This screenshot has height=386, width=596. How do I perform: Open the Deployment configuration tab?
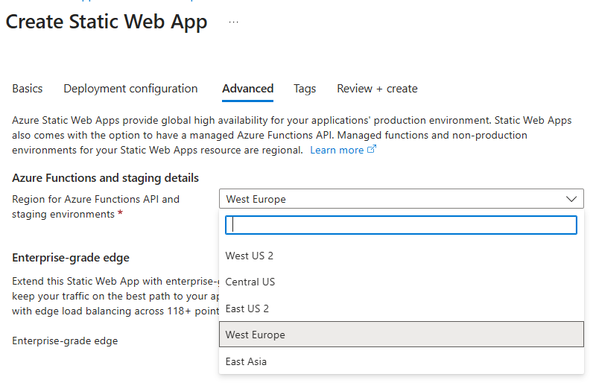(x=130, y=89)
